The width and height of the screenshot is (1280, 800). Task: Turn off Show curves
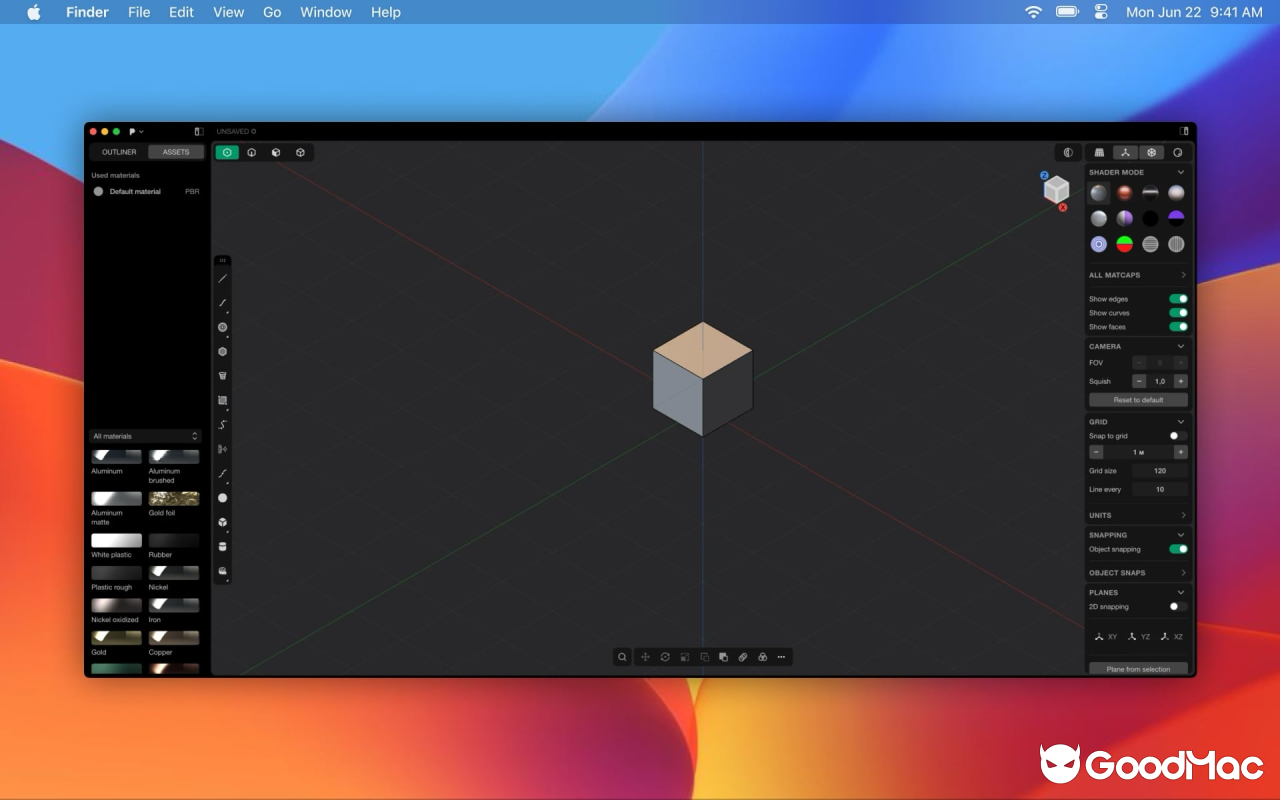point(1179,313)
